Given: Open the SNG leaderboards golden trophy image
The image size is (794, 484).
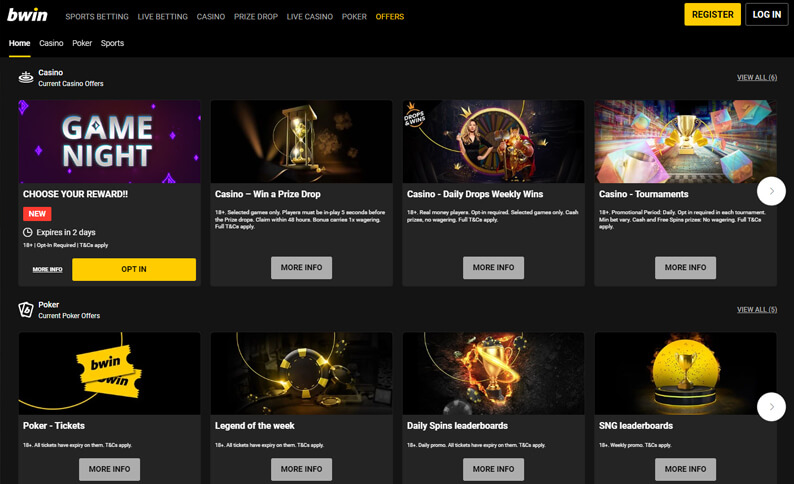Looking at the screenshot, I should point(685,374).
